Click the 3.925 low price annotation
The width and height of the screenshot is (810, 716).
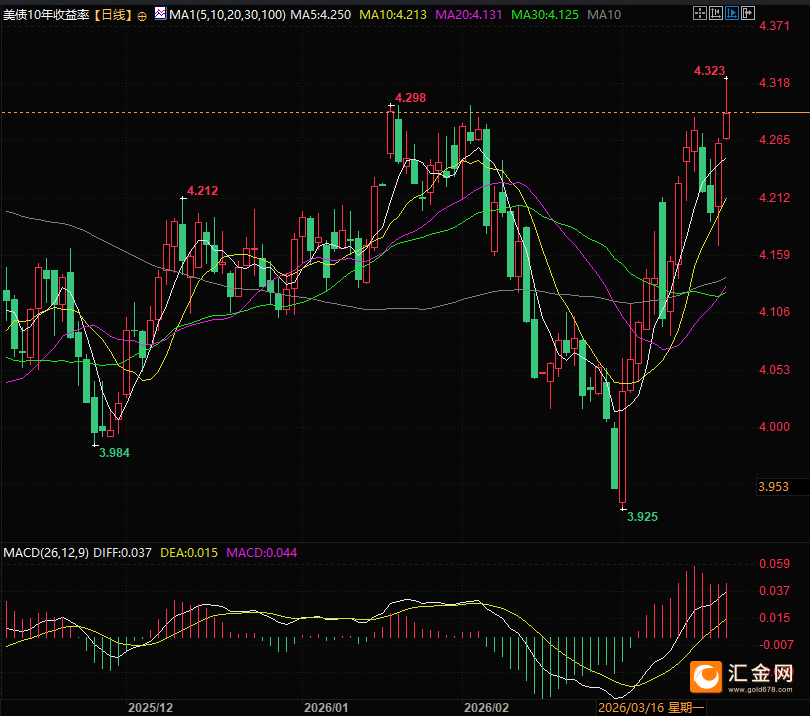(642, 517)
